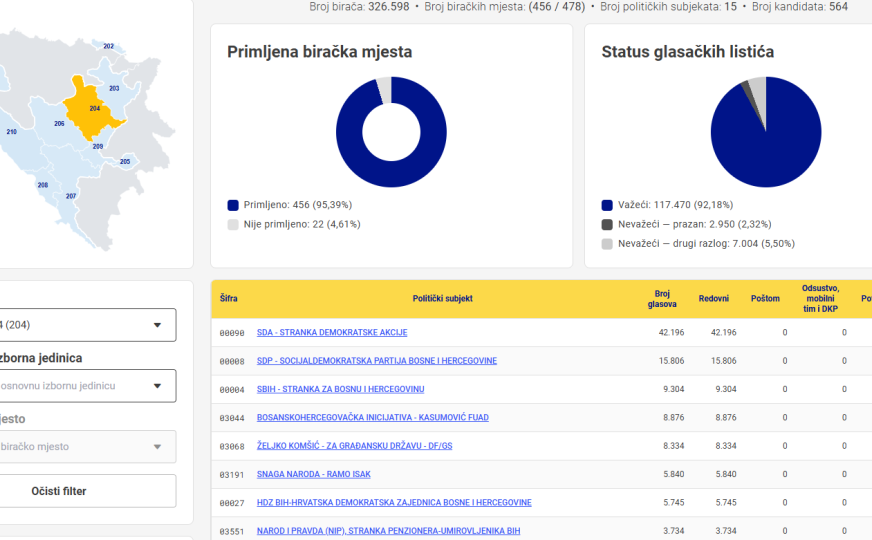Image resolution: width=872 pixels, height=540 pixels.
Task: Click the Broj birača 326.598 text
Action: pos(359,7)
